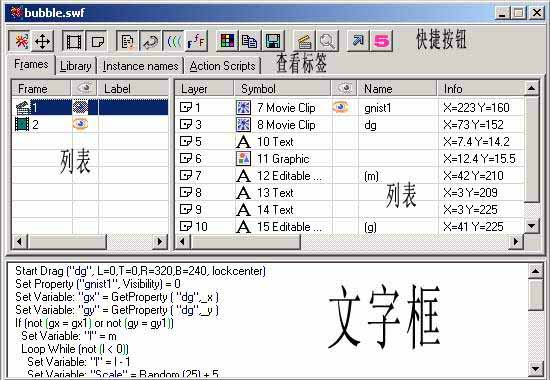Viewport: 550px width, 380px height.
Task: Click the floppy disk save icon
Action: pos(273,41)
